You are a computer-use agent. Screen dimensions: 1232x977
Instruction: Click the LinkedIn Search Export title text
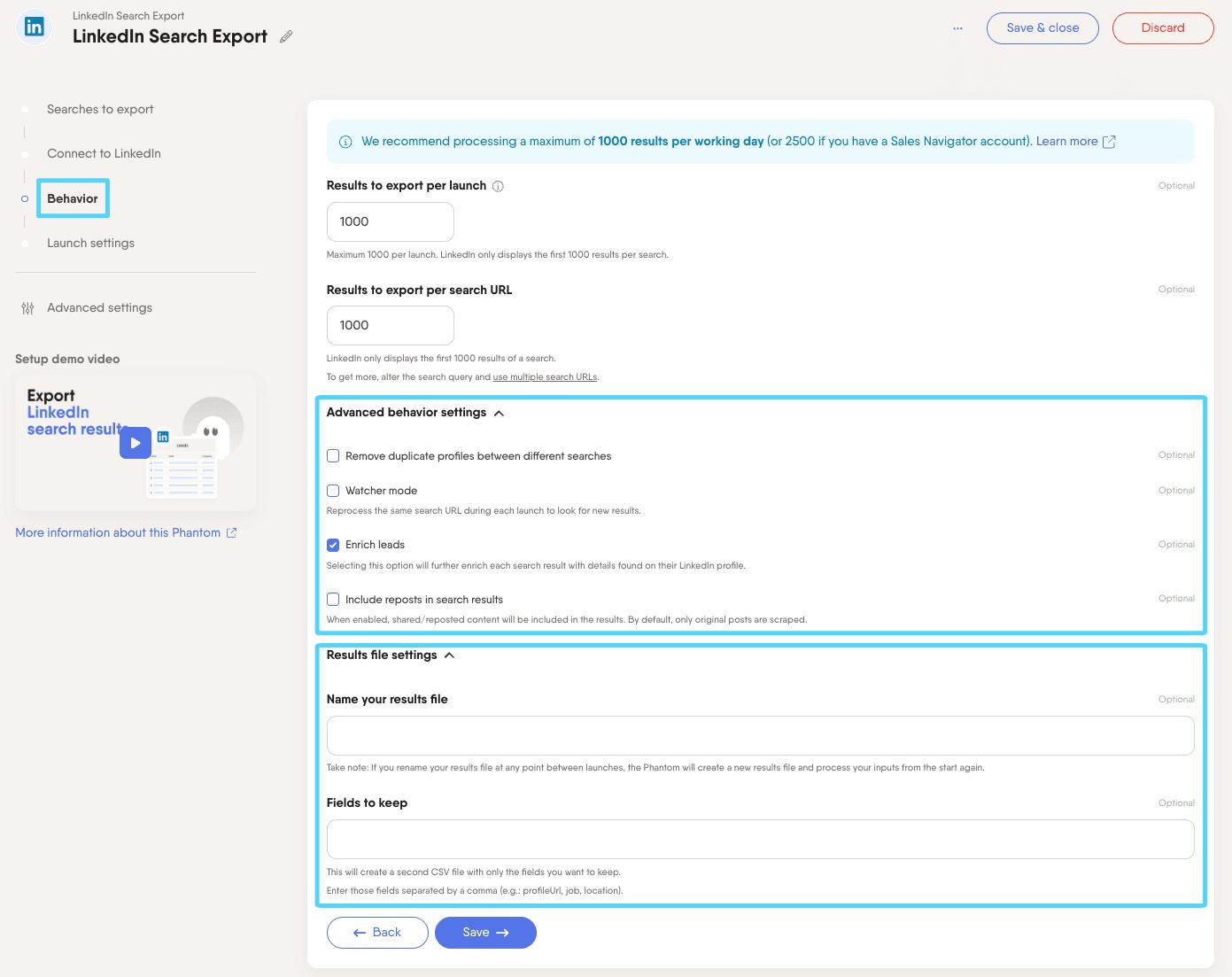coord(170,36)
